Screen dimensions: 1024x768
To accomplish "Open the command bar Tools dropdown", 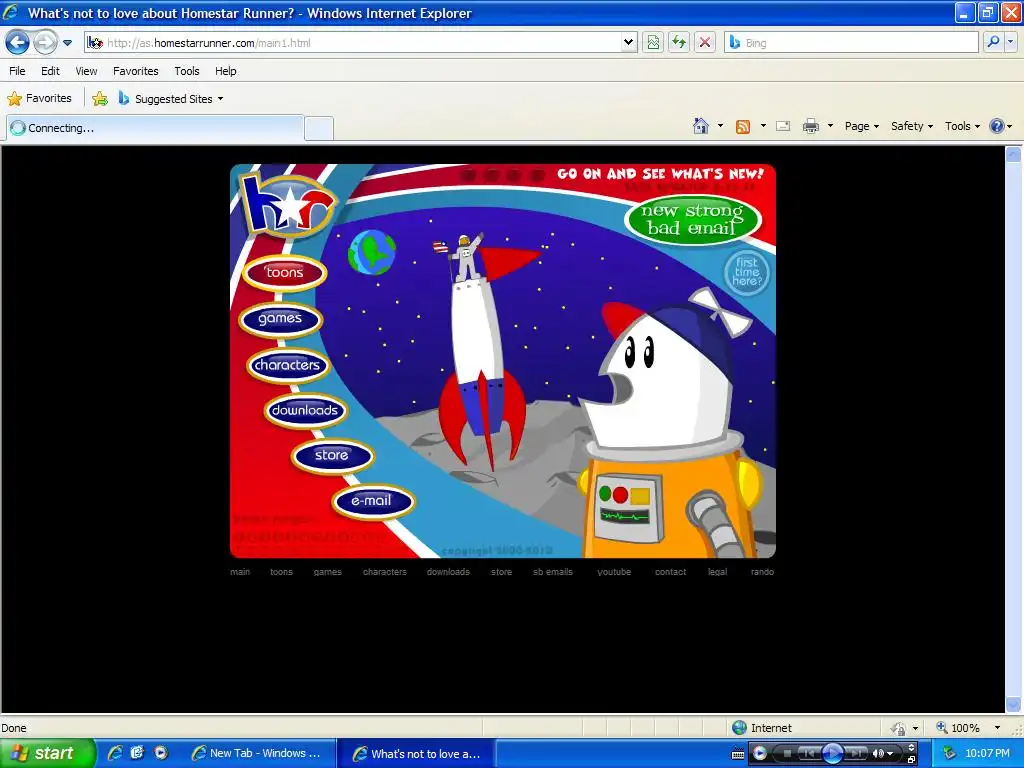I will click(x=962, y=127).
